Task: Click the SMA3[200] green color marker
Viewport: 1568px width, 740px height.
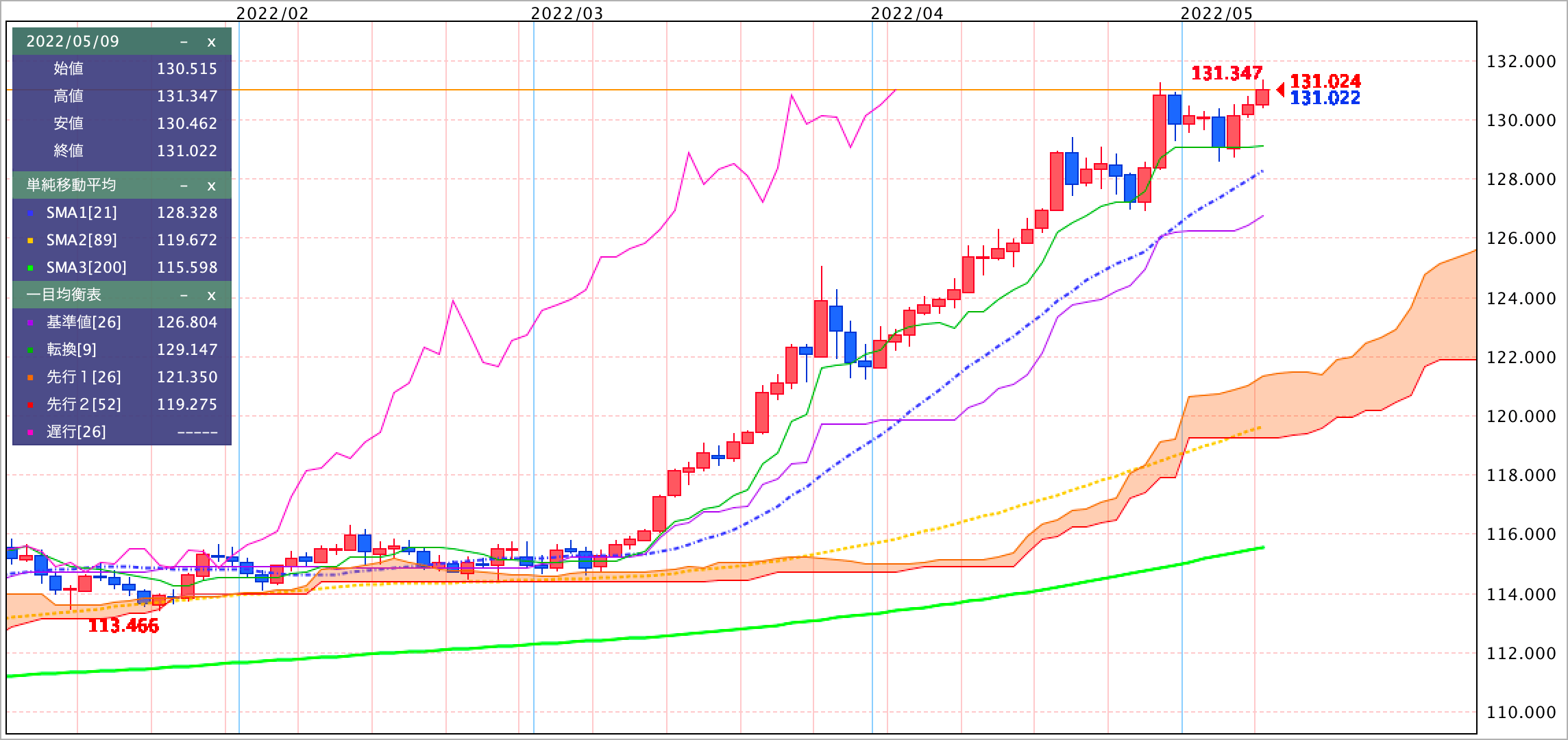Action: [29, 269]
